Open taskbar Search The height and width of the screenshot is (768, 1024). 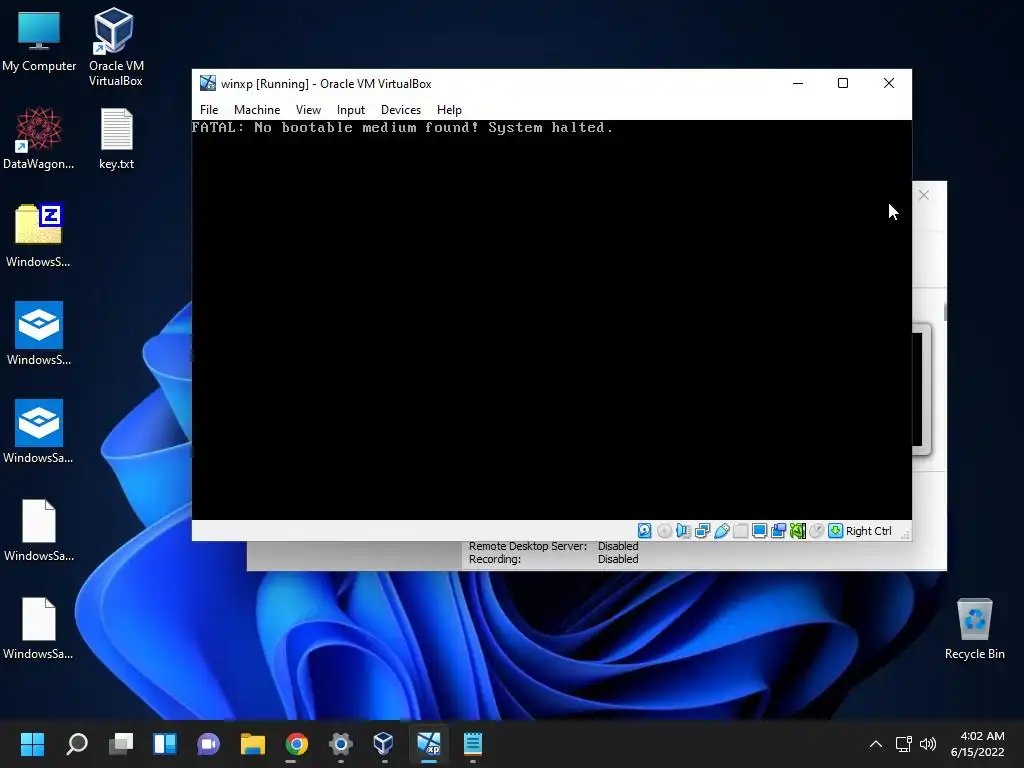[76, 744]
